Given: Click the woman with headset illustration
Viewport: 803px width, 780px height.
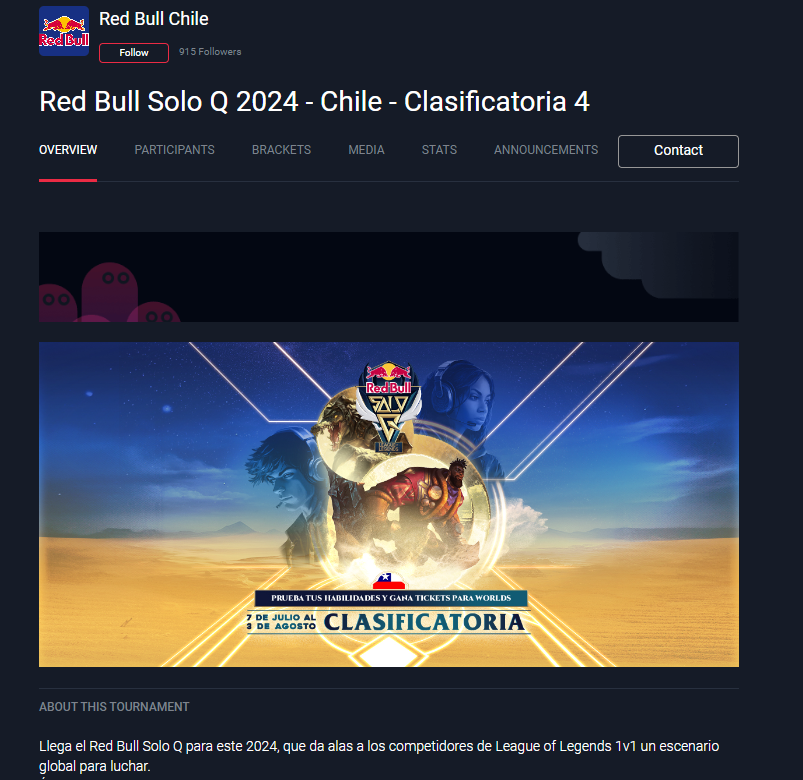Looking at the screenshot, I should 463,405.
